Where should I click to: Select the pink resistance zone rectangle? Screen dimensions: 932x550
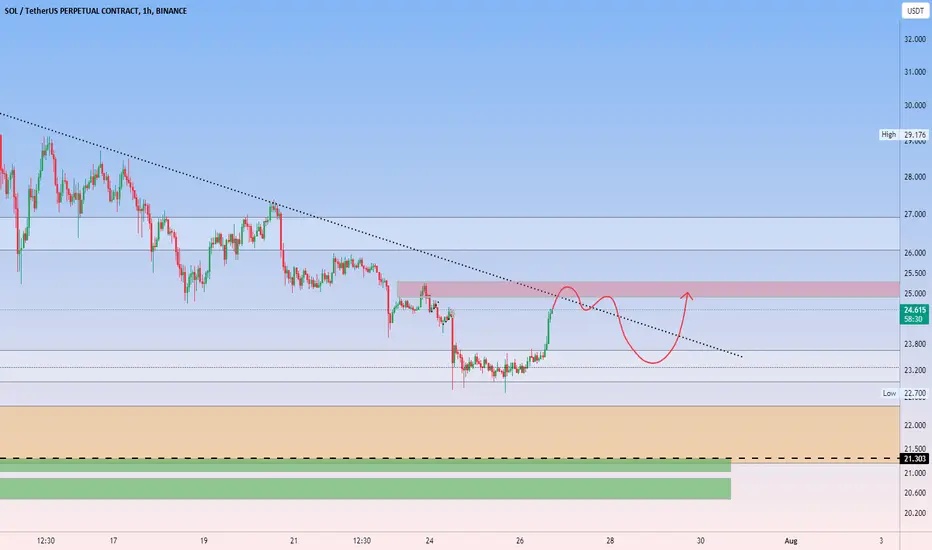[648, 290]
